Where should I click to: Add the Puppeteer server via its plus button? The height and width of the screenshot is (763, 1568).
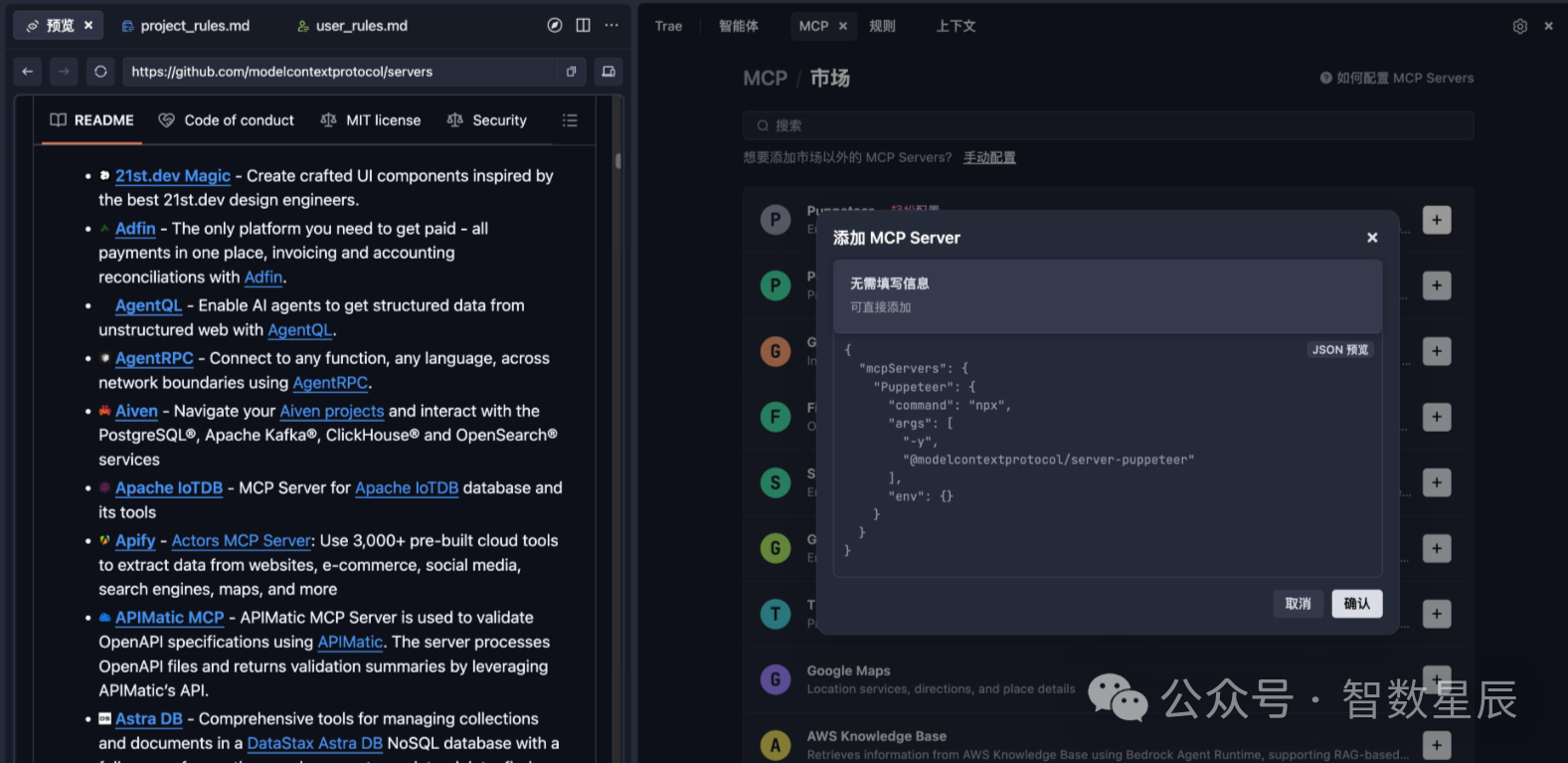coord(1437,220)
